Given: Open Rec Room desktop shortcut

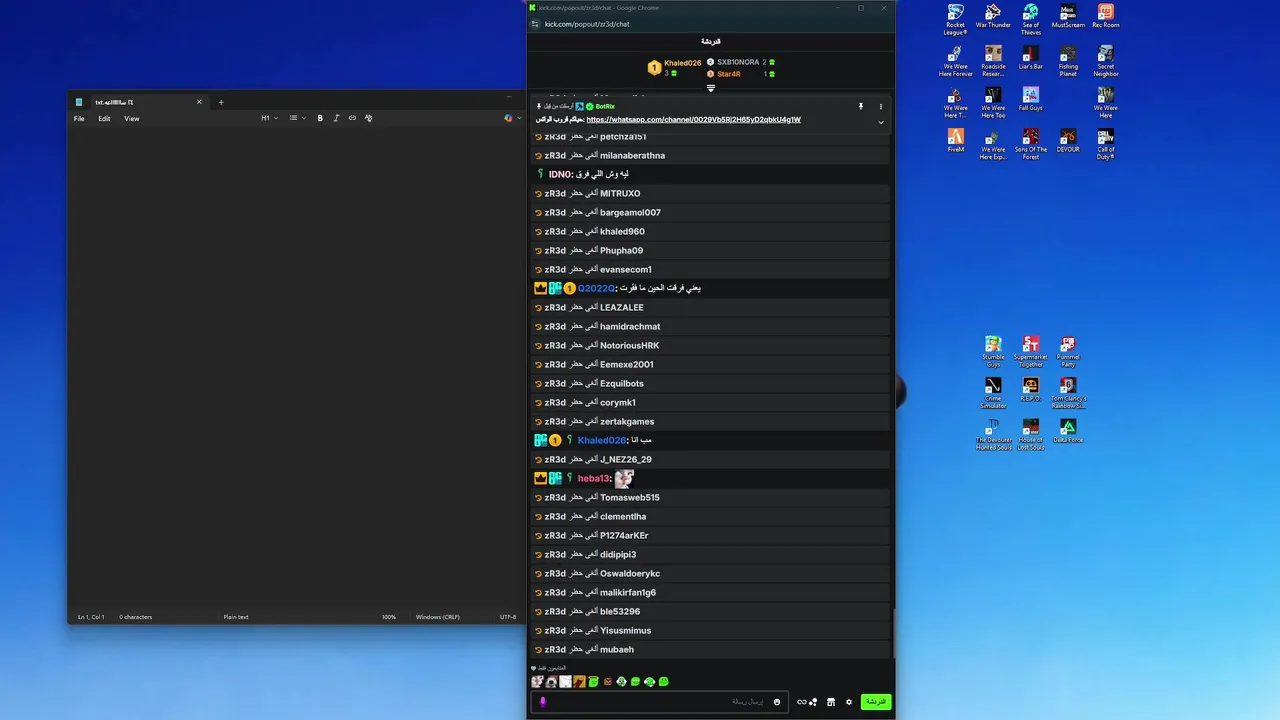Looking at the screenshot, I should point(1106,16).
